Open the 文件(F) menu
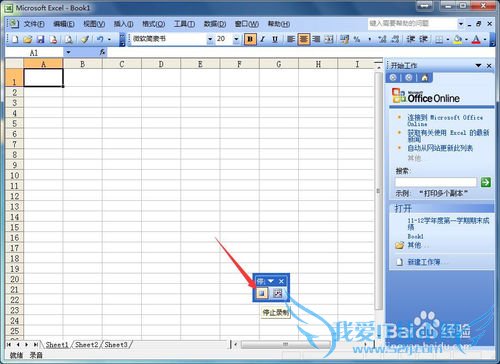This screenshot has width=500, height=364. click(x=34, y=24)
